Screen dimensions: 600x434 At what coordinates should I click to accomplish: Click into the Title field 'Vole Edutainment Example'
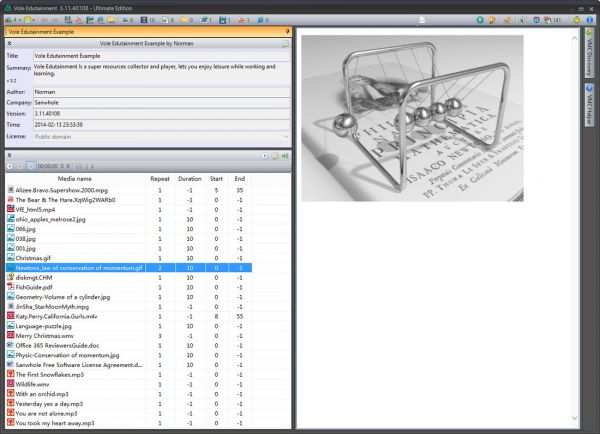tap(161, 56)
